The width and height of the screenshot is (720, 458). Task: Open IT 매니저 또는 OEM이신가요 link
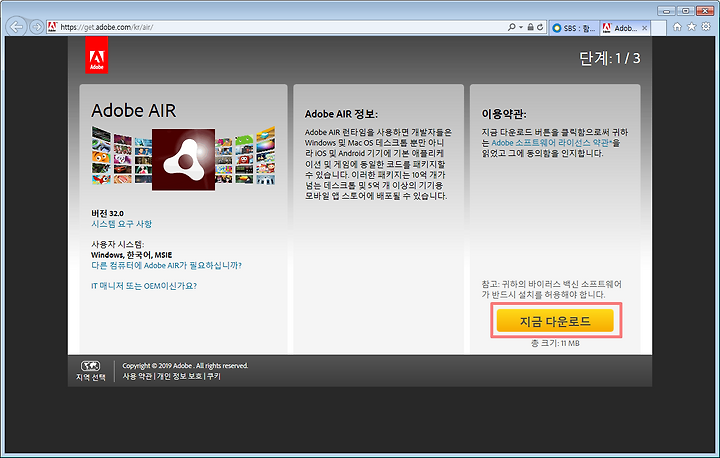coord(144,286)
